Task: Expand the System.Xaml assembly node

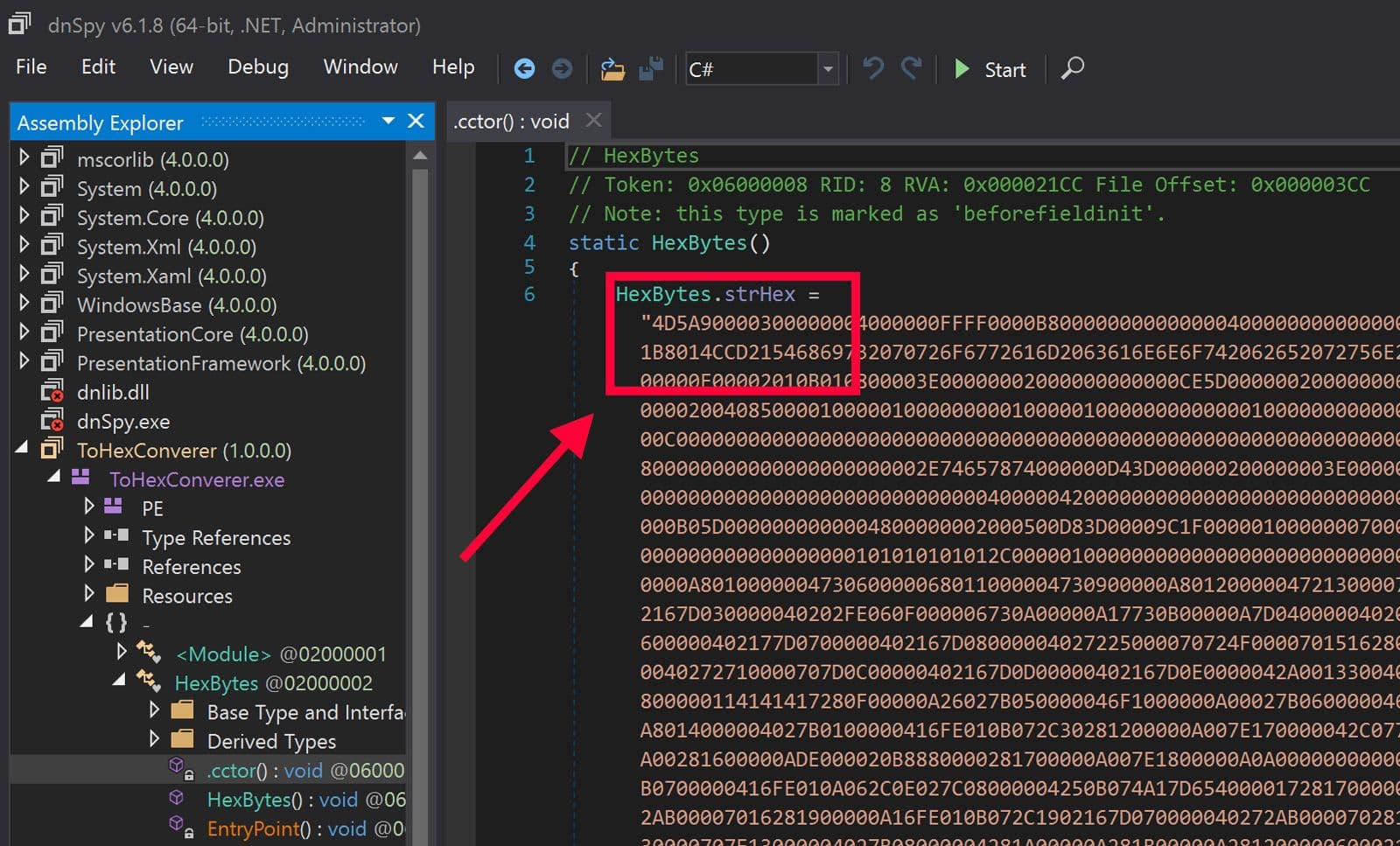Action: pyautogui.click(x=24, y=273)
